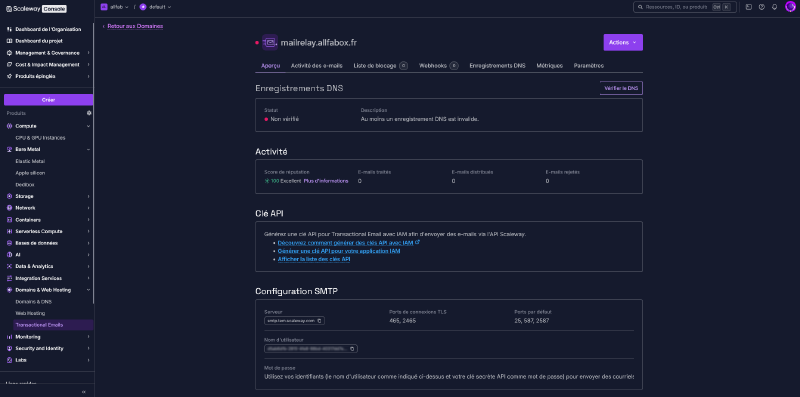Open Plus d'informations reputation link
The image size is (800, 397).
pyautogui.click(x=326, y=181)
